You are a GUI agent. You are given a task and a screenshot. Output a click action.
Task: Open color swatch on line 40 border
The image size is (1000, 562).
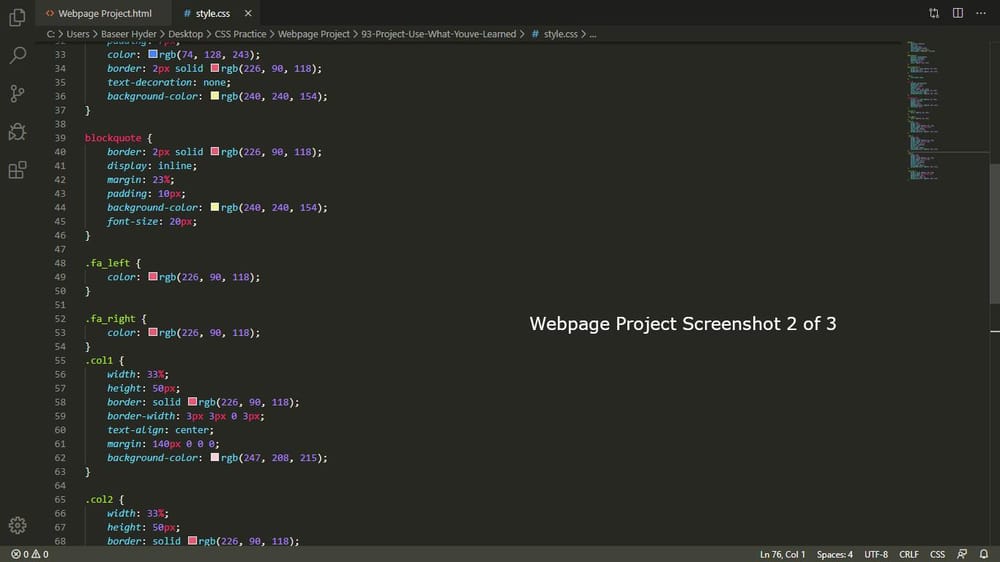pyautogui.click(x=215, y=151)
